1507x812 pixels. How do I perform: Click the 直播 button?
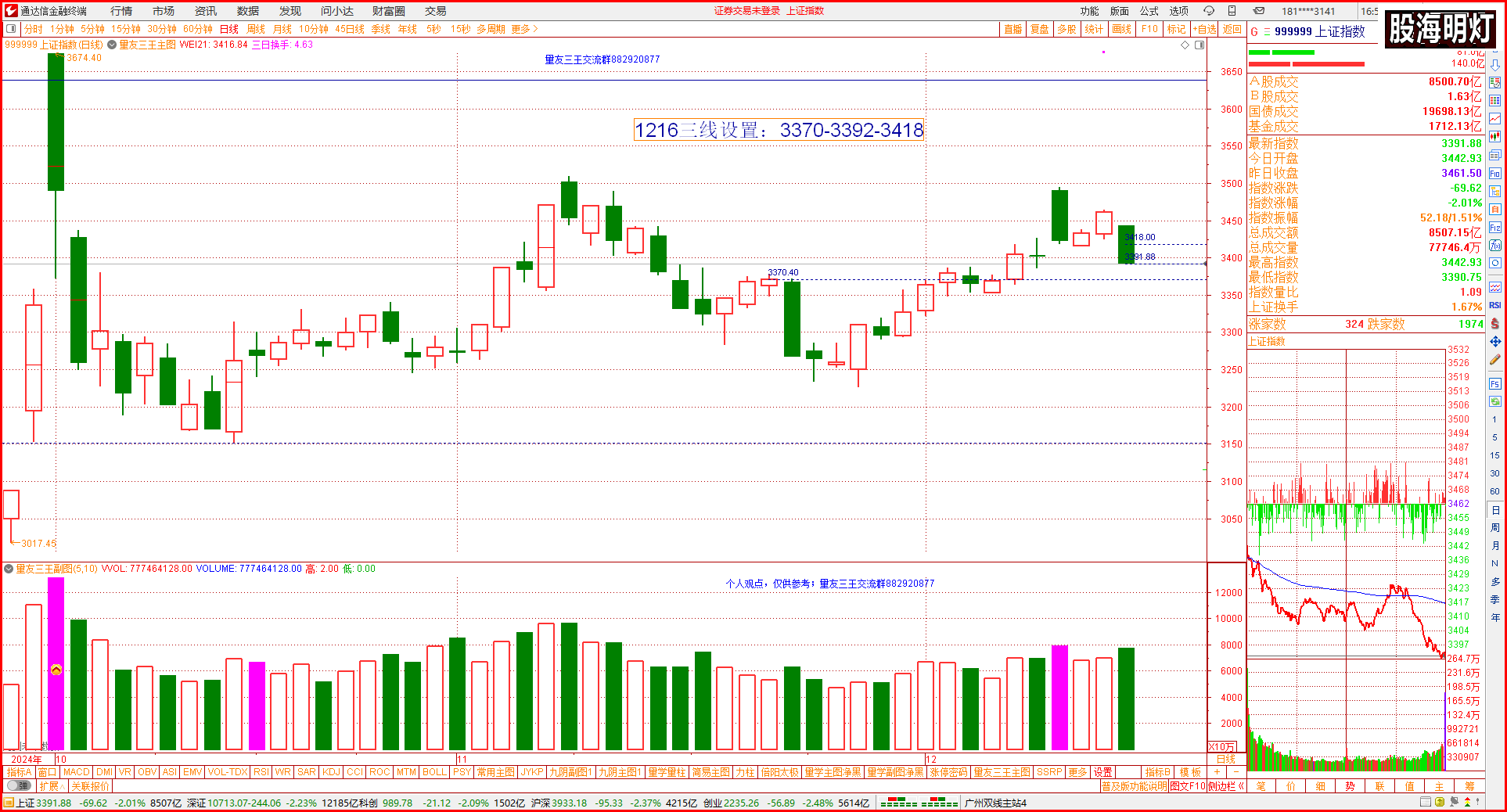(1013, 29)
